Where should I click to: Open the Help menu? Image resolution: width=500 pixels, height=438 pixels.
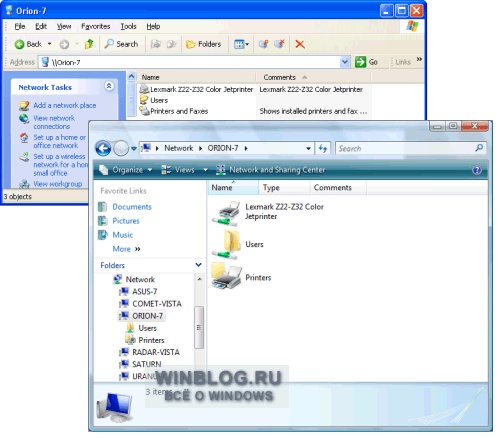[x=153, y=26]
